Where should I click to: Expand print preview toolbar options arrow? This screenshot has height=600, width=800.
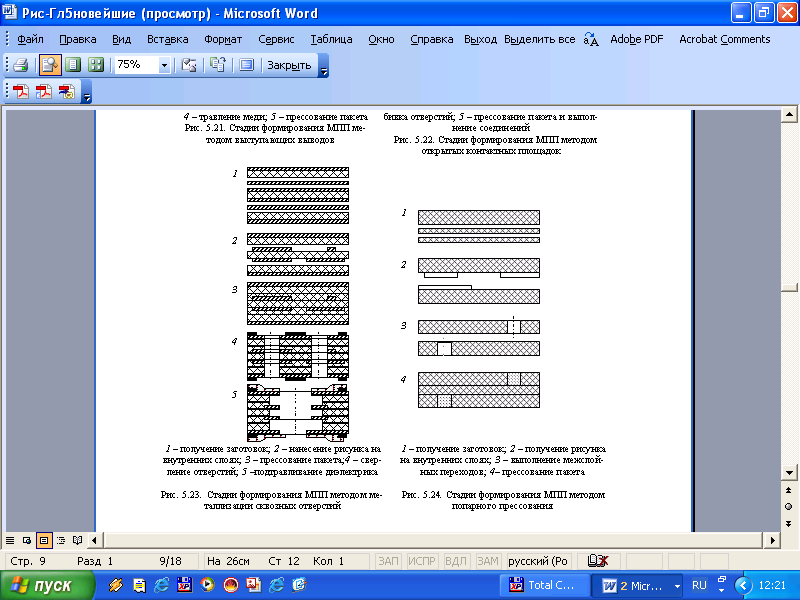(323, 66)
